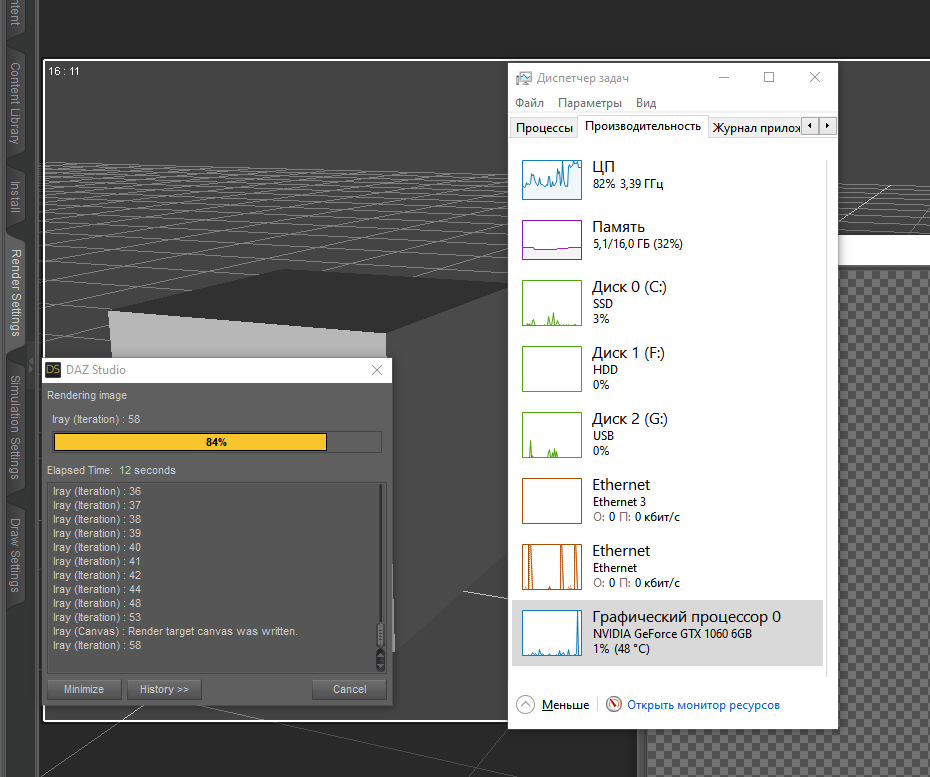The width and height of the screenshot is (930, 777).
Task: Close the Диспетчер задач window
Action: coord(815,77)
